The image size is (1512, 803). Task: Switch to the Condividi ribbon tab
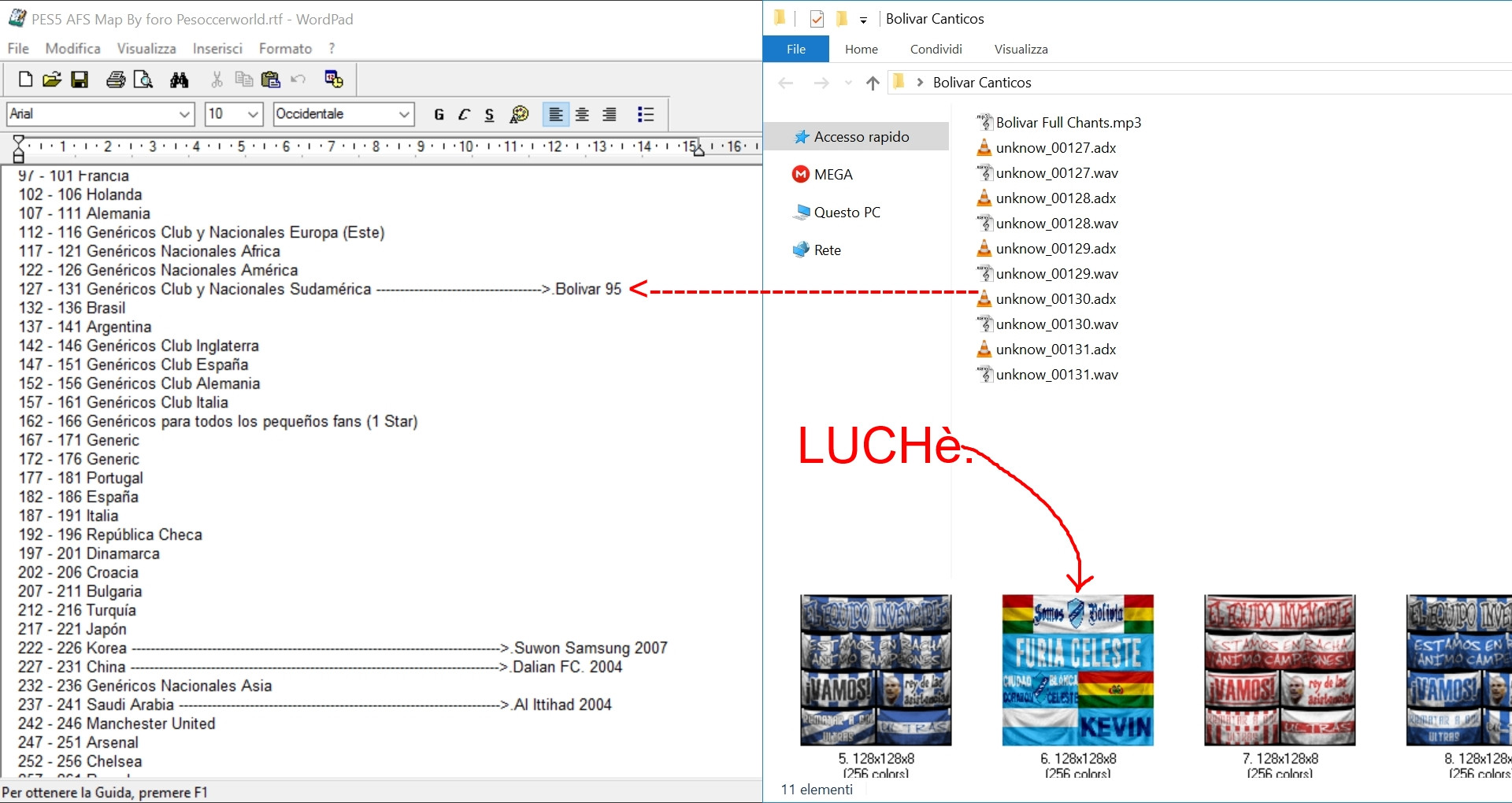pyautogui.click(x=936, y=49)
